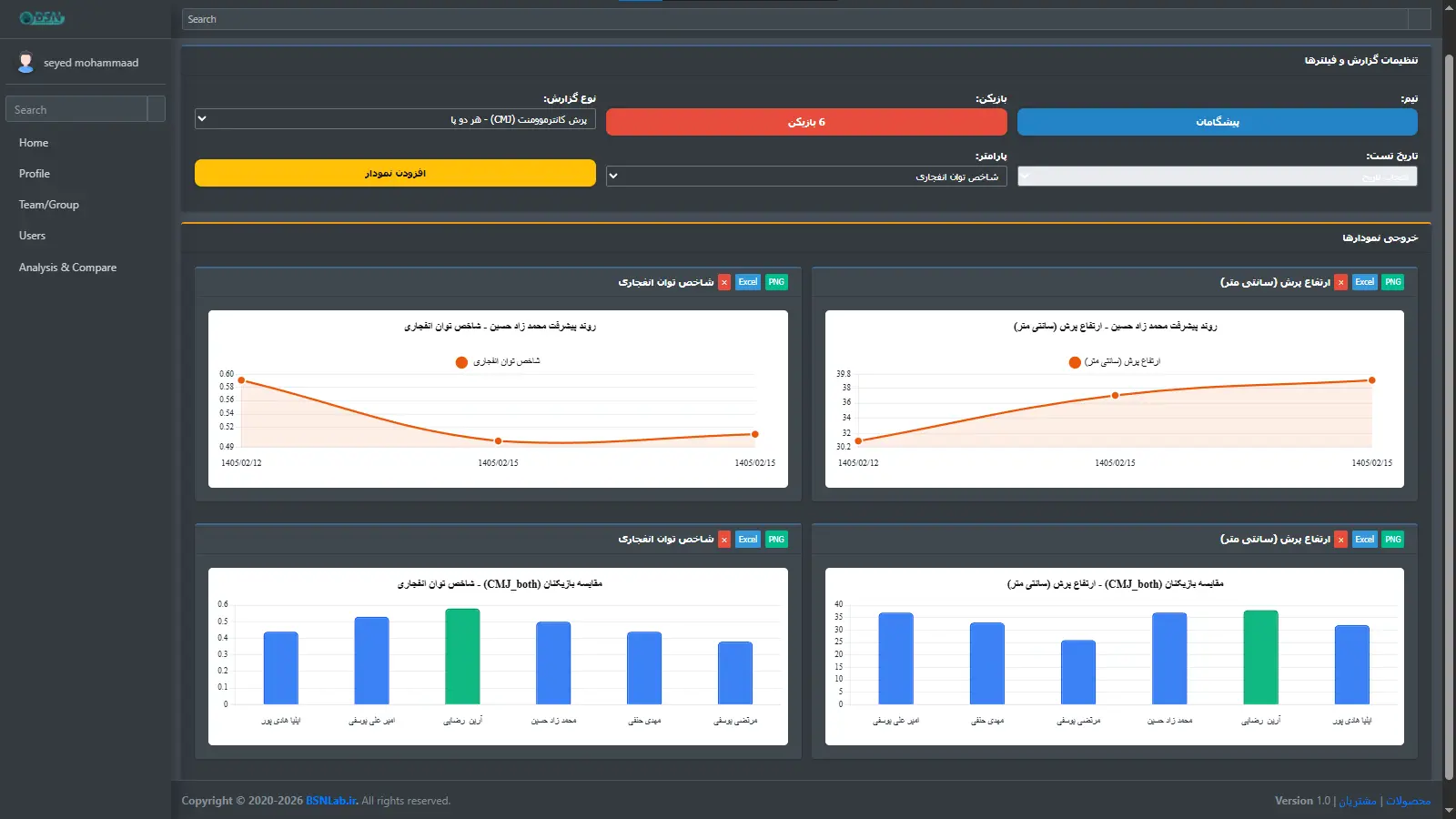This screenshot has height=819, width=1456.
Task: Go to Team/Group in the sidebar
Action: (49, 205)
